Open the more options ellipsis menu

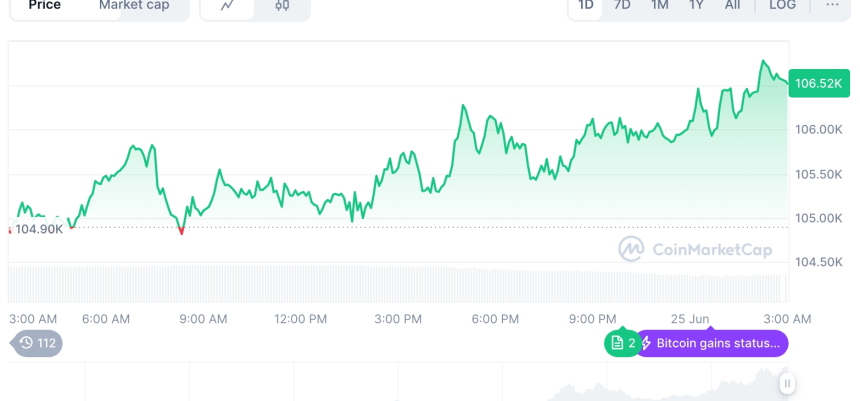click(832, 5)
